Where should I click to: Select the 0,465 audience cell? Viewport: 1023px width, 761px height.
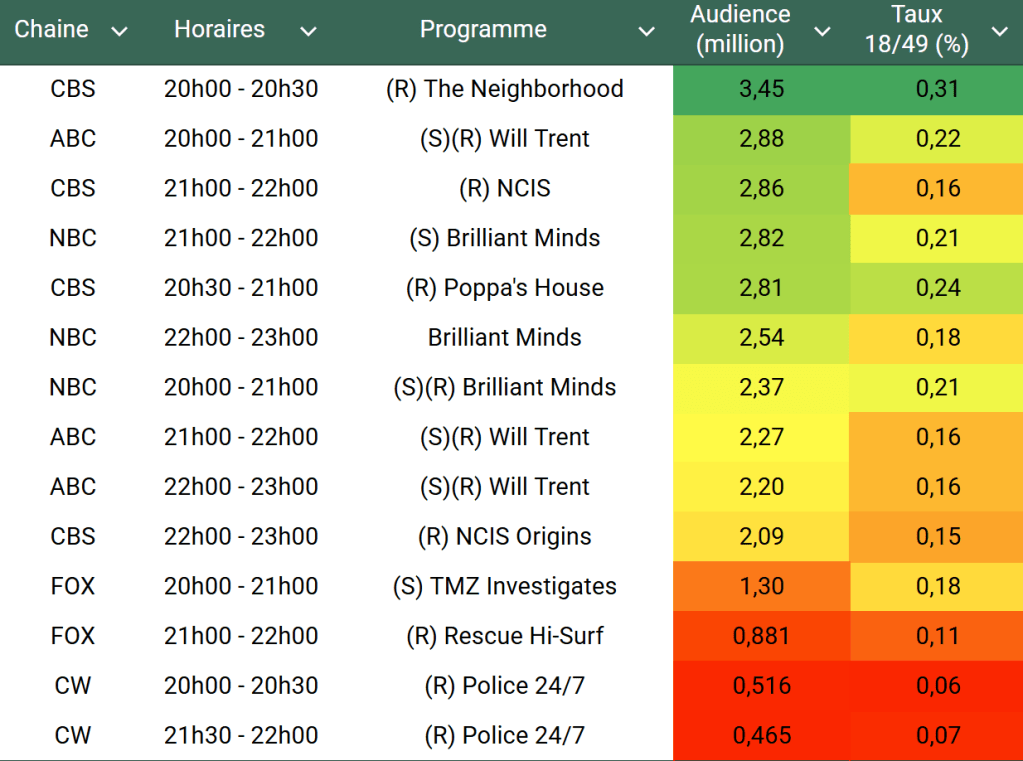(761, 736)
